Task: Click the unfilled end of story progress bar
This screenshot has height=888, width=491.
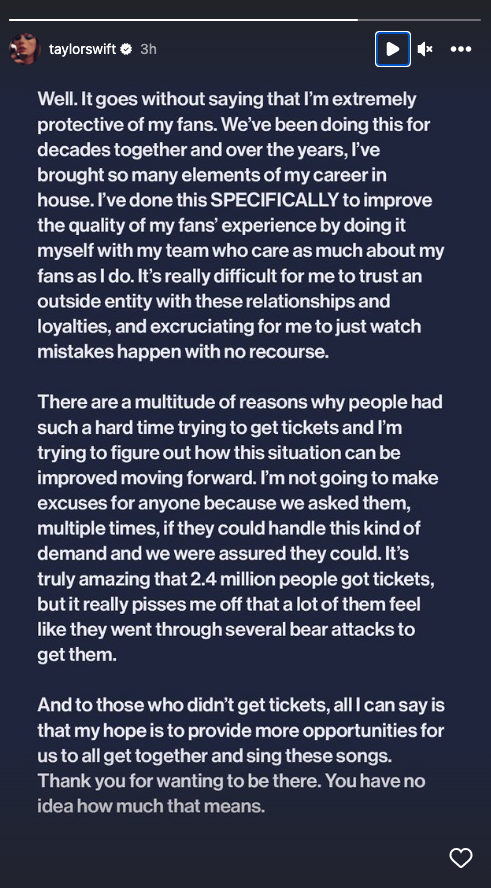Action: [x=419, y=20]
